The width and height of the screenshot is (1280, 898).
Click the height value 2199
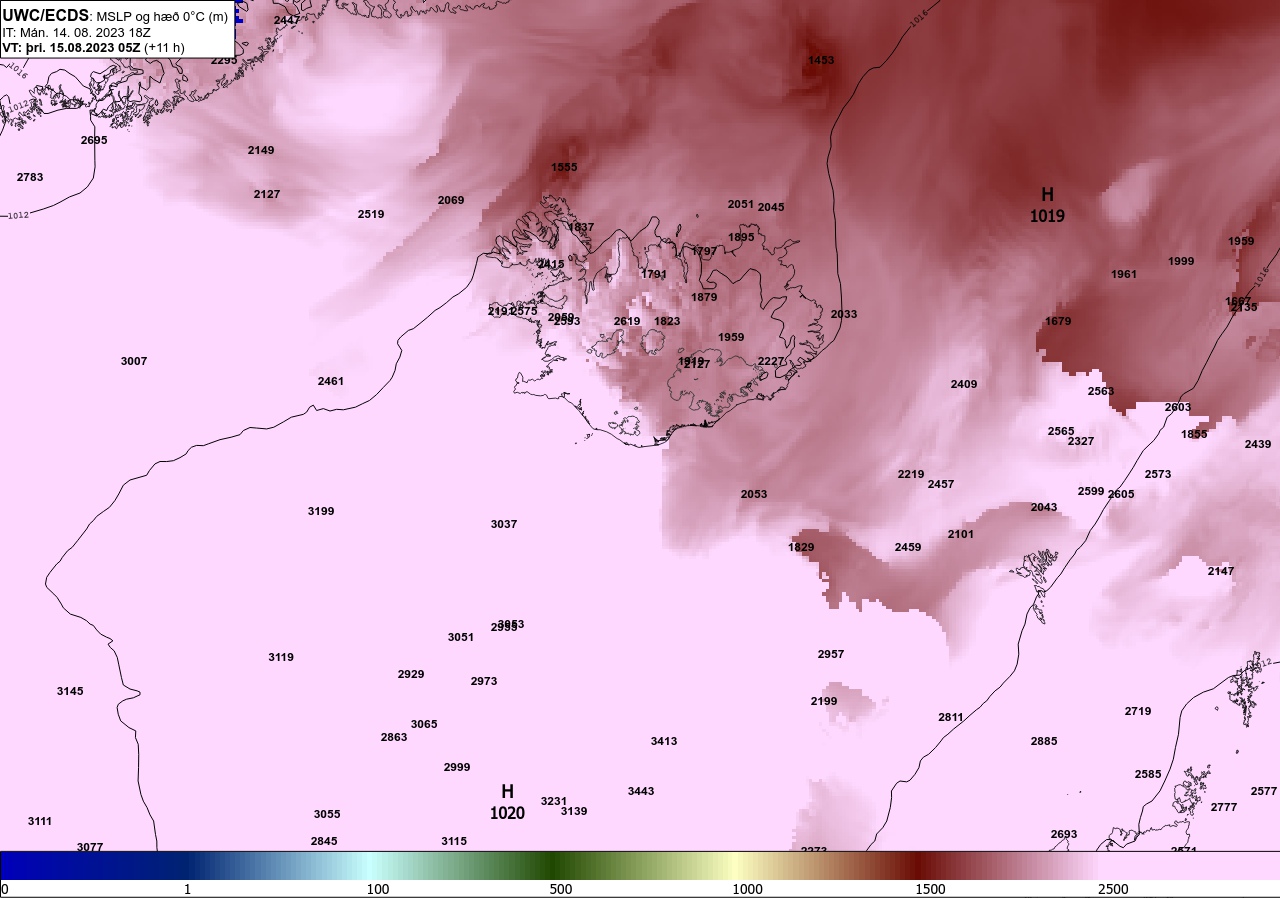pos(824,701)
